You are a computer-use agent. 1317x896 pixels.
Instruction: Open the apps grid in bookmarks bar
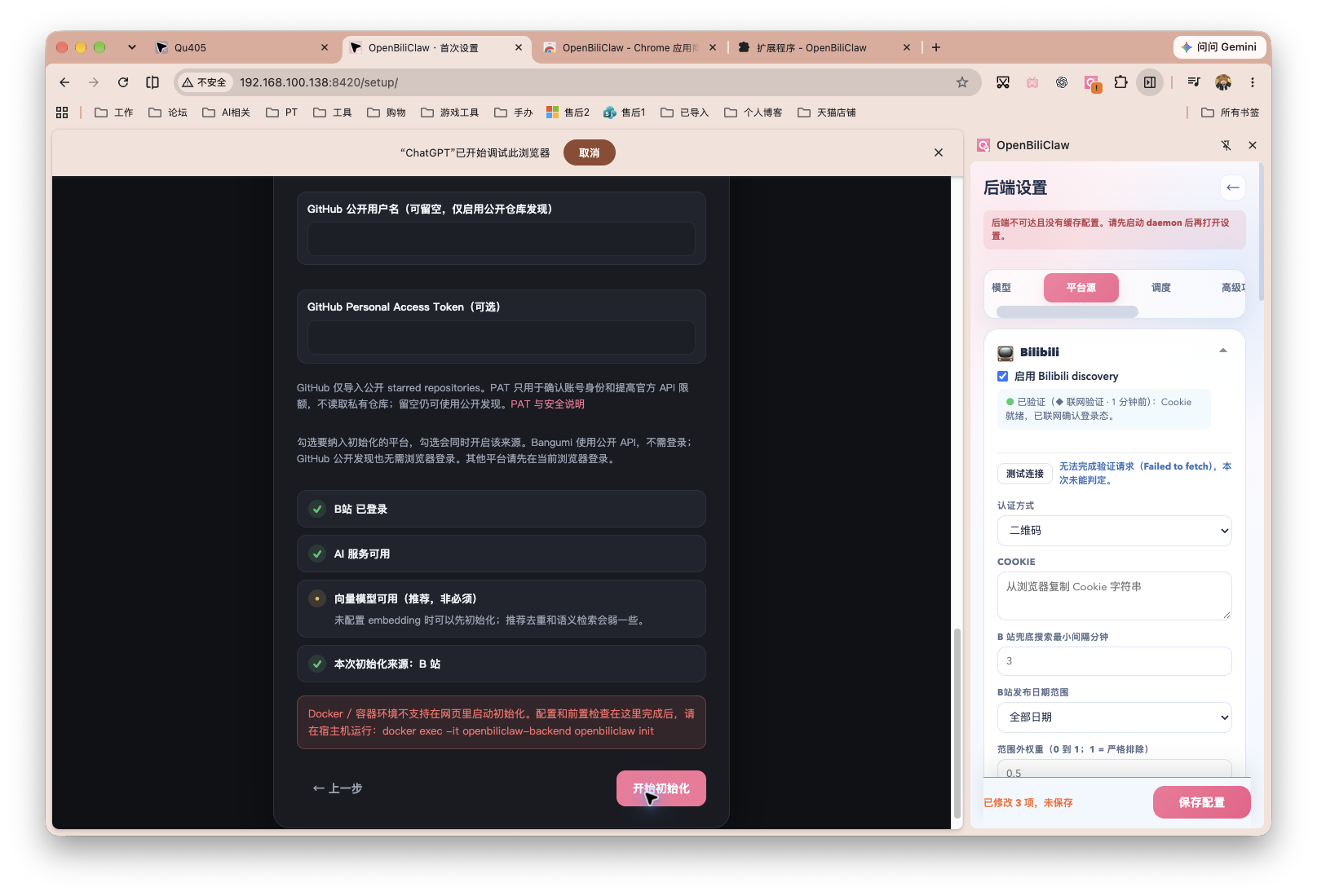click(x=62, y=113)
